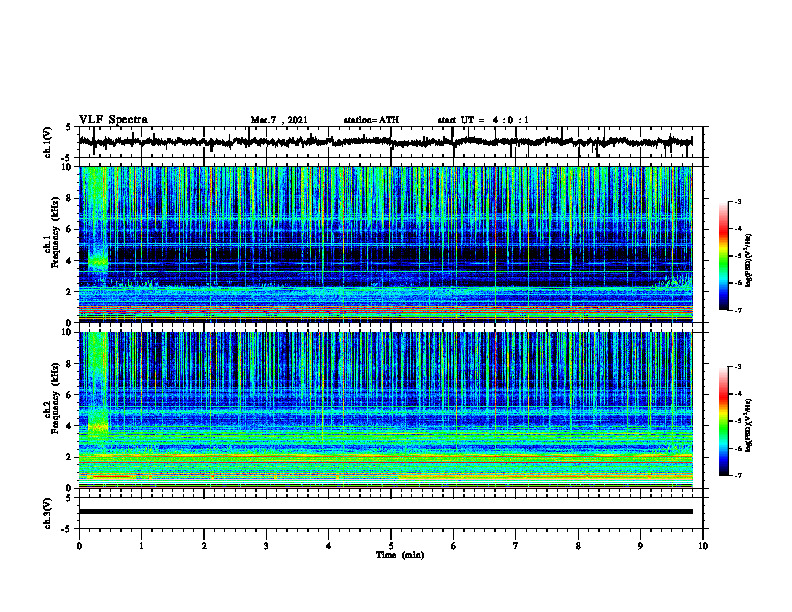Click time axis tick label "8"
The image size is (792, 612).
578,546
